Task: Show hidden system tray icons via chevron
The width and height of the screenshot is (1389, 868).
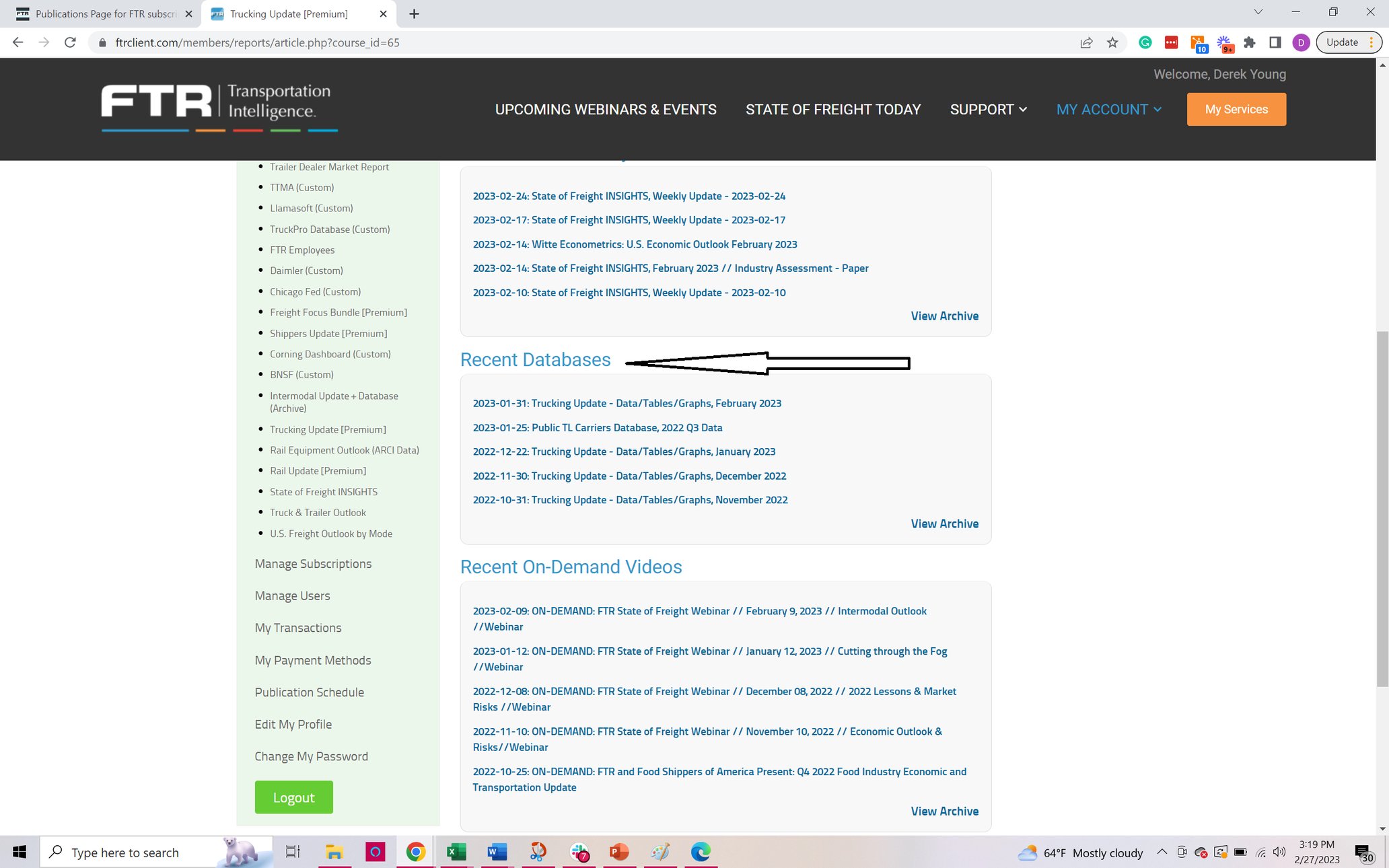Action: click(1162, 852)
